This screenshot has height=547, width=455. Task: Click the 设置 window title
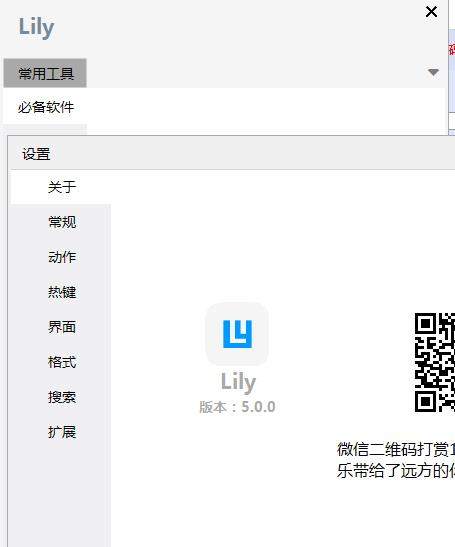(x=36, y=154)
